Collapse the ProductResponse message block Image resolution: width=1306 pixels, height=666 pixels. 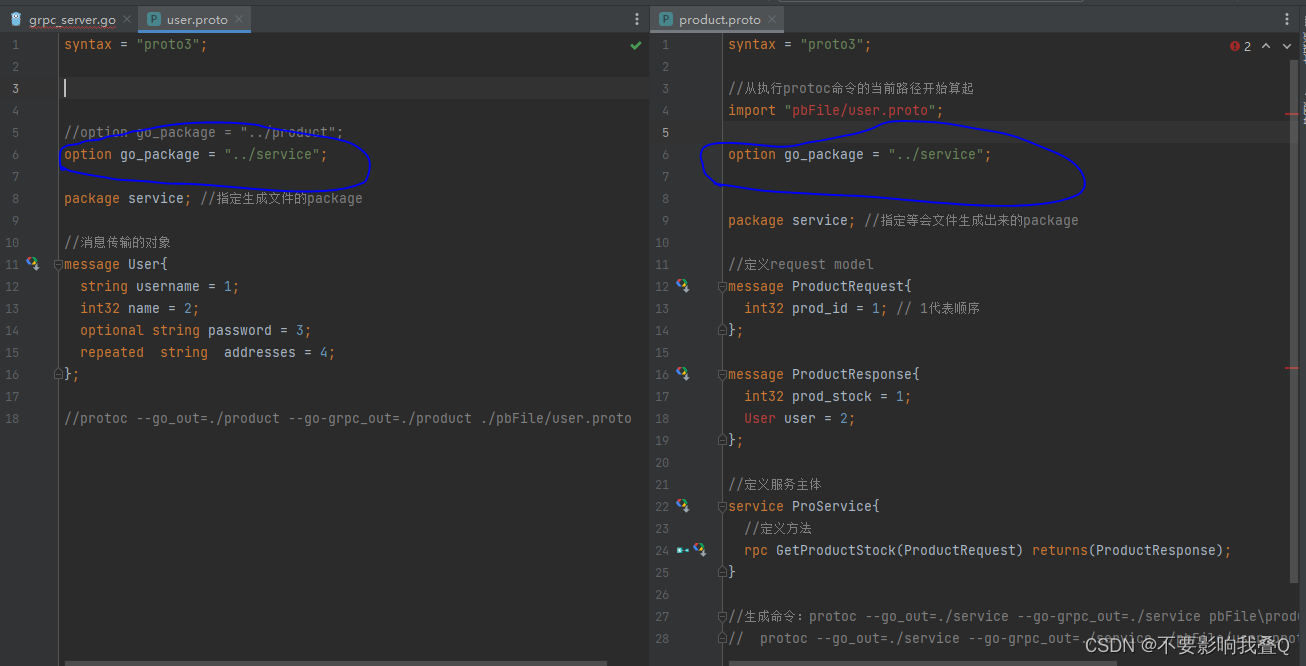click(x=721, y=374)
